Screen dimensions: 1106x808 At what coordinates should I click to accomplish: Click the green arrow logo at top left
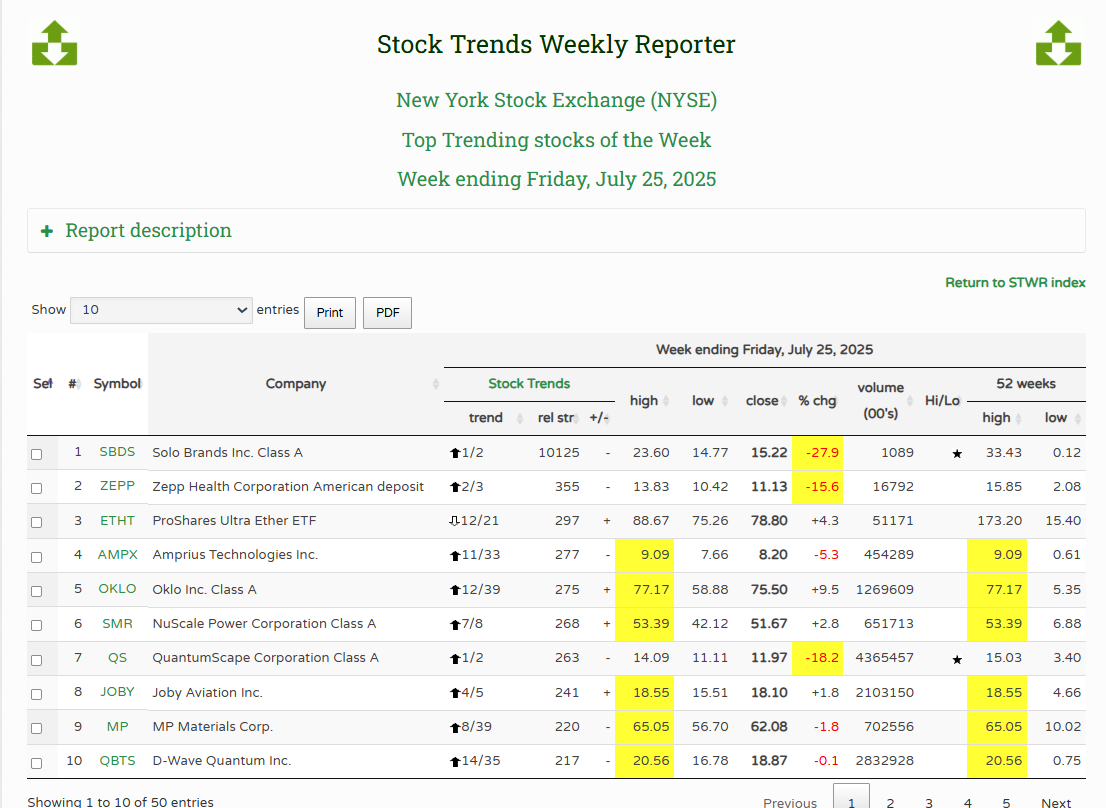54,43
